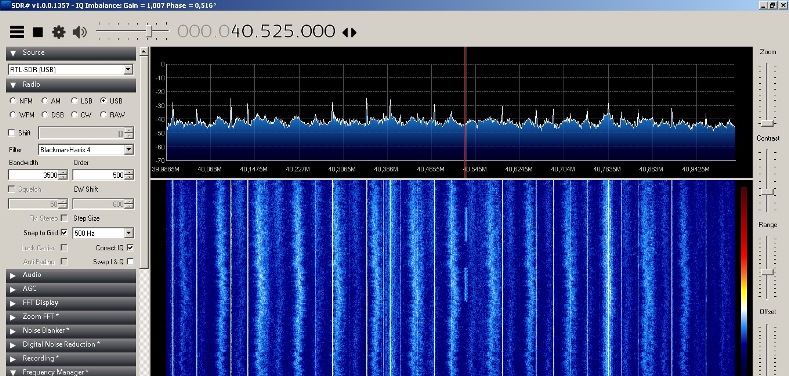Disable the Snap to Grid checkbox
Viewport: 789px width, 376px height.
click(64, 233)
